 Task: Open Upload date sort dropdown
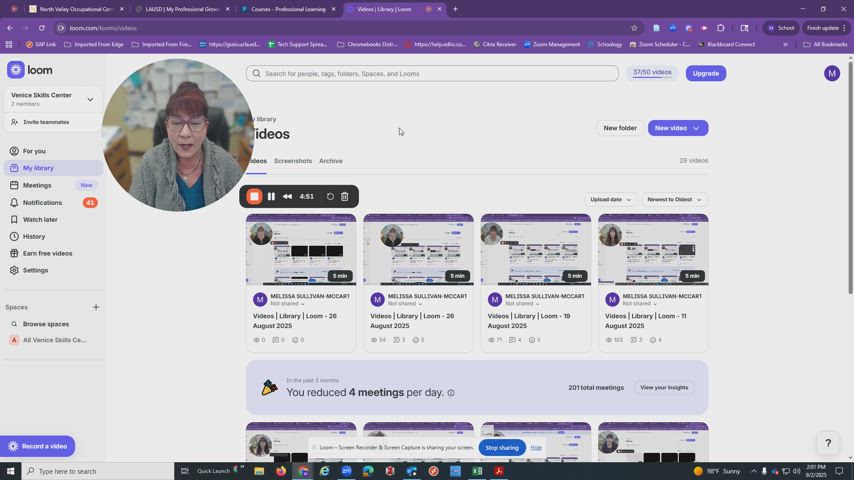pyautogui.click(x=611, y=199)
